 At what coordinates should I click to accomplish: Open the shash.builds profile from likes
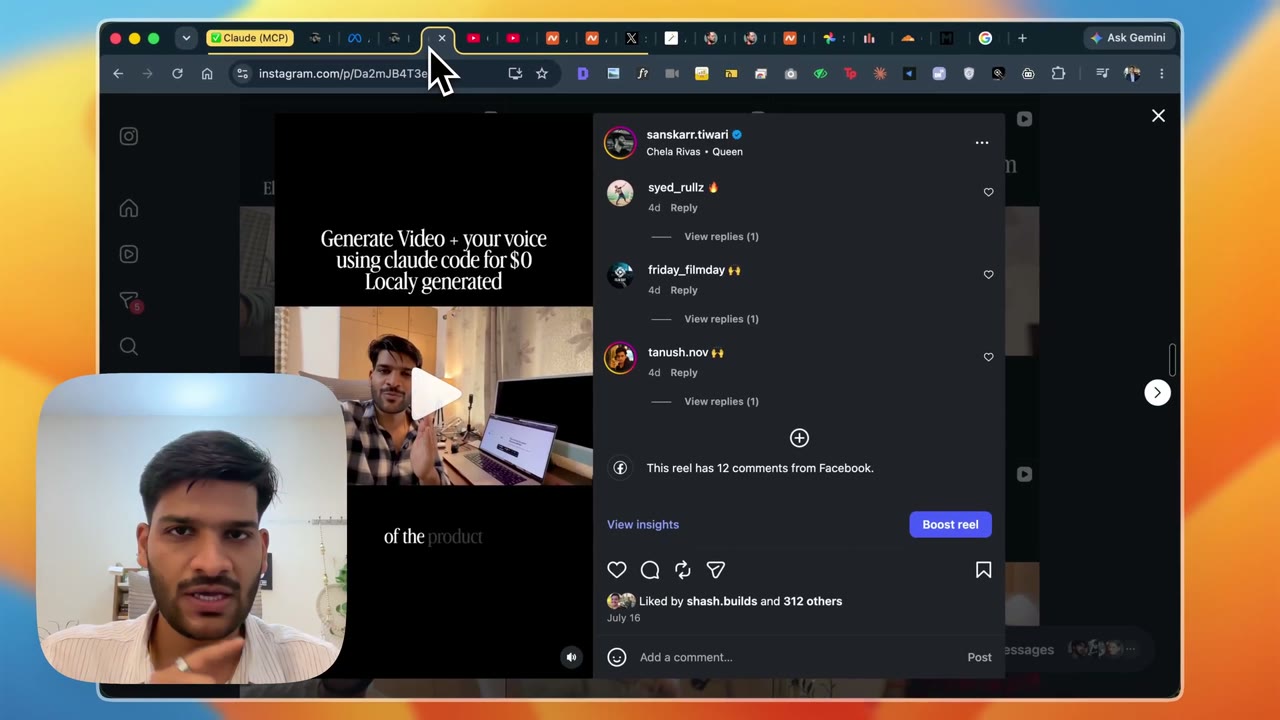722,601
